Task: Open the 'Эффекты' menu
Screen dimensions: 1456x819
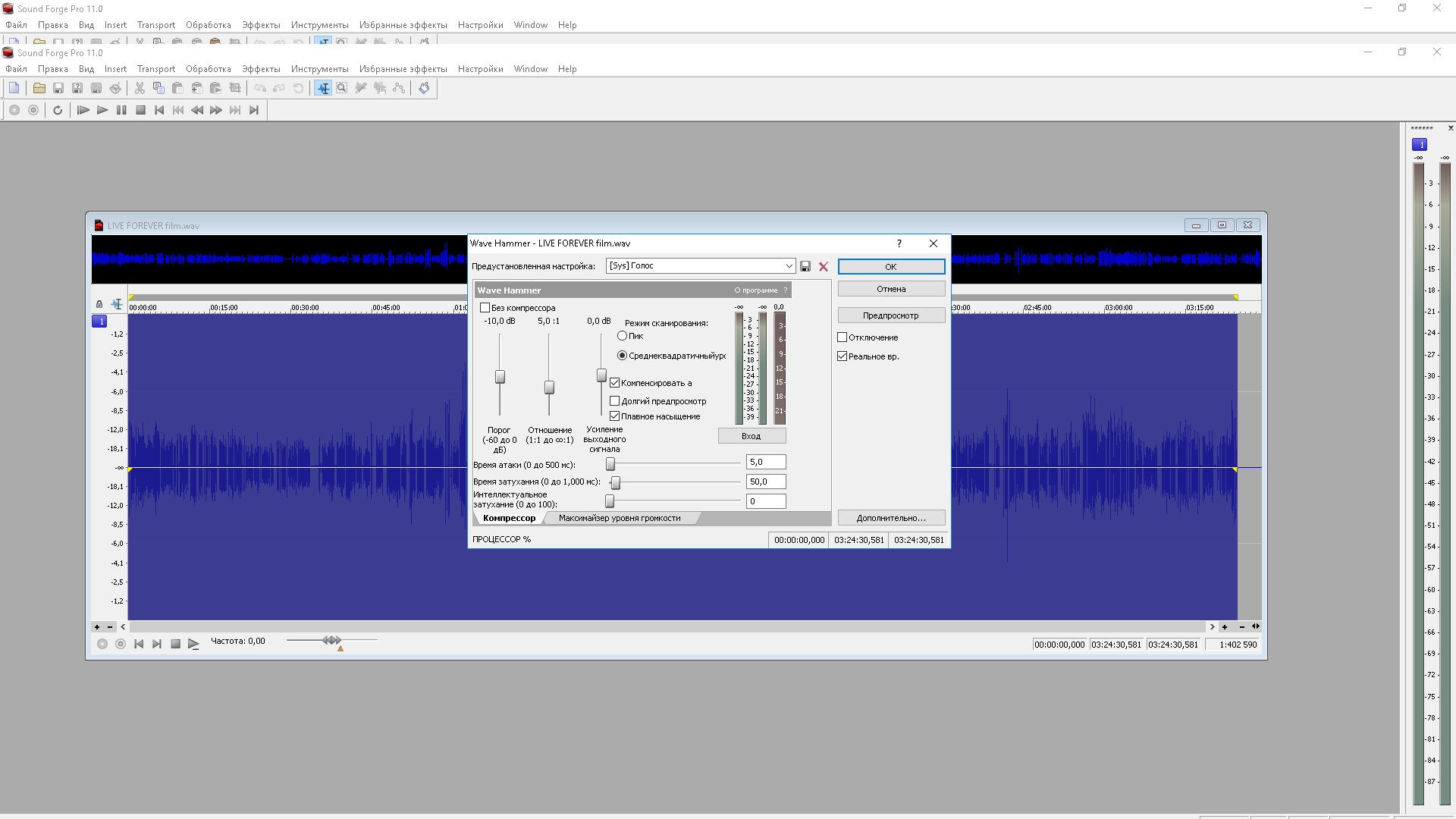Action: click(261, 69)
